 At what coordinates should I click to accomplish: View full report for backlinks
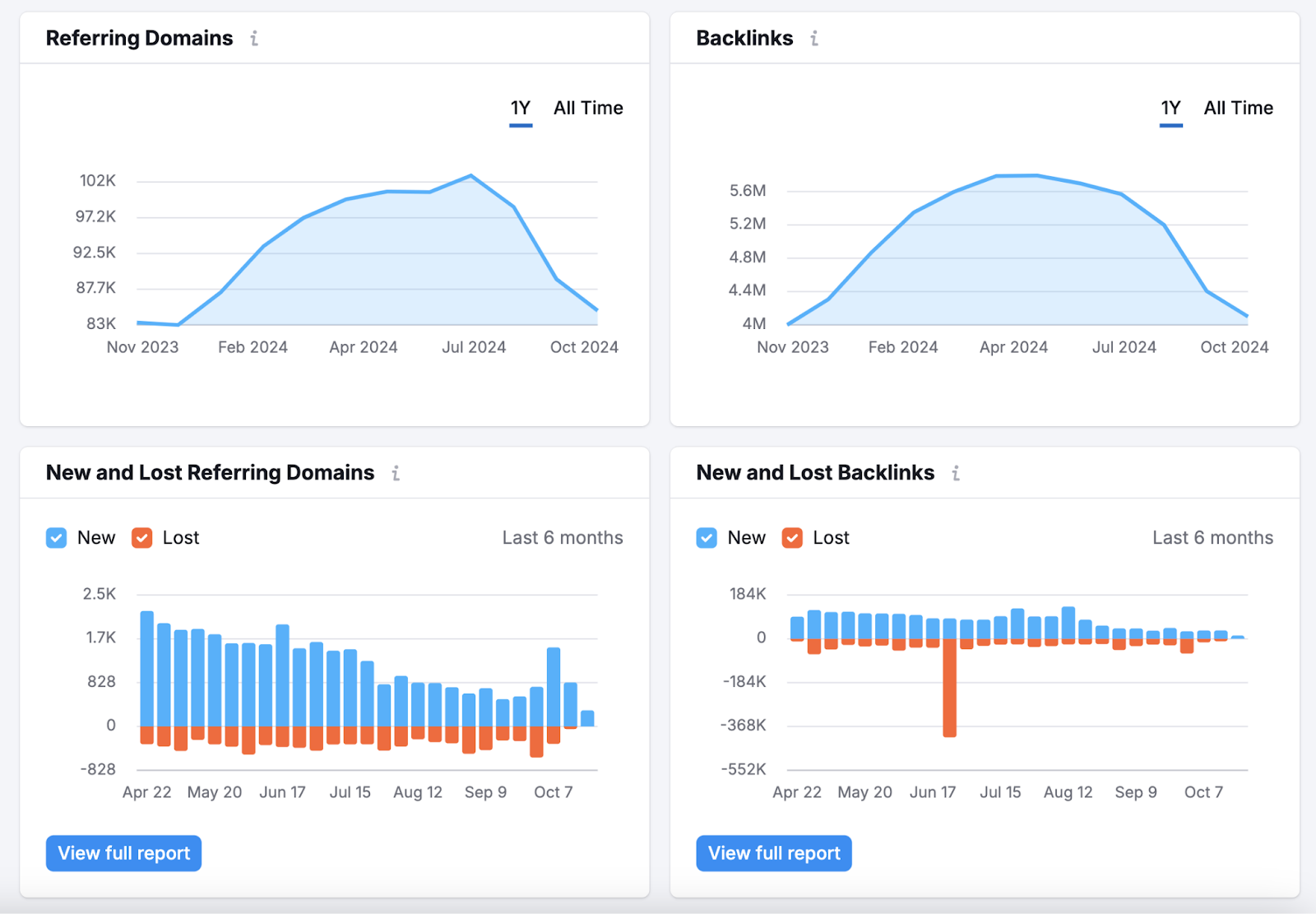pos(773,853)
